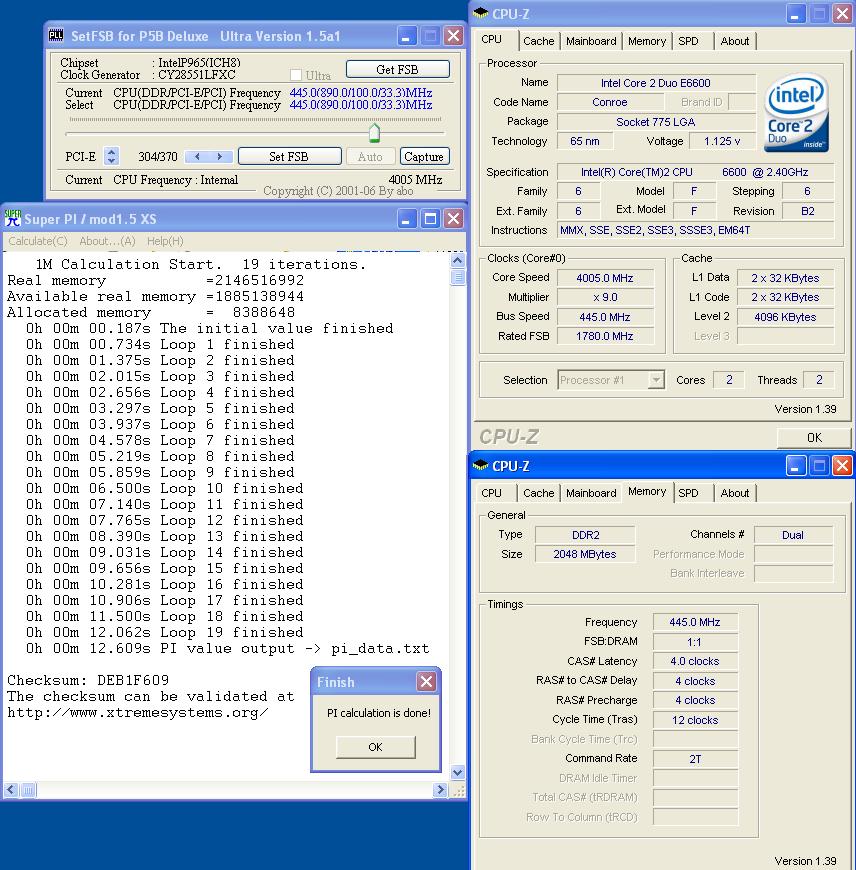The height and width of the screenshot is (870, 856).
Task: Minimize the upper CPU-Z window
Action: [x=795, y=14]
